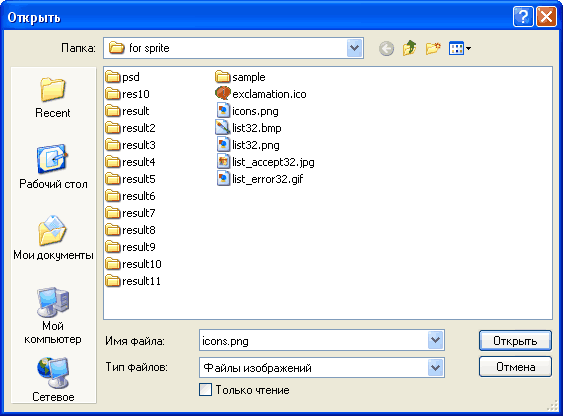
Task: Expand the Папка folder dropdown
Action: click(x=354, y=48)
